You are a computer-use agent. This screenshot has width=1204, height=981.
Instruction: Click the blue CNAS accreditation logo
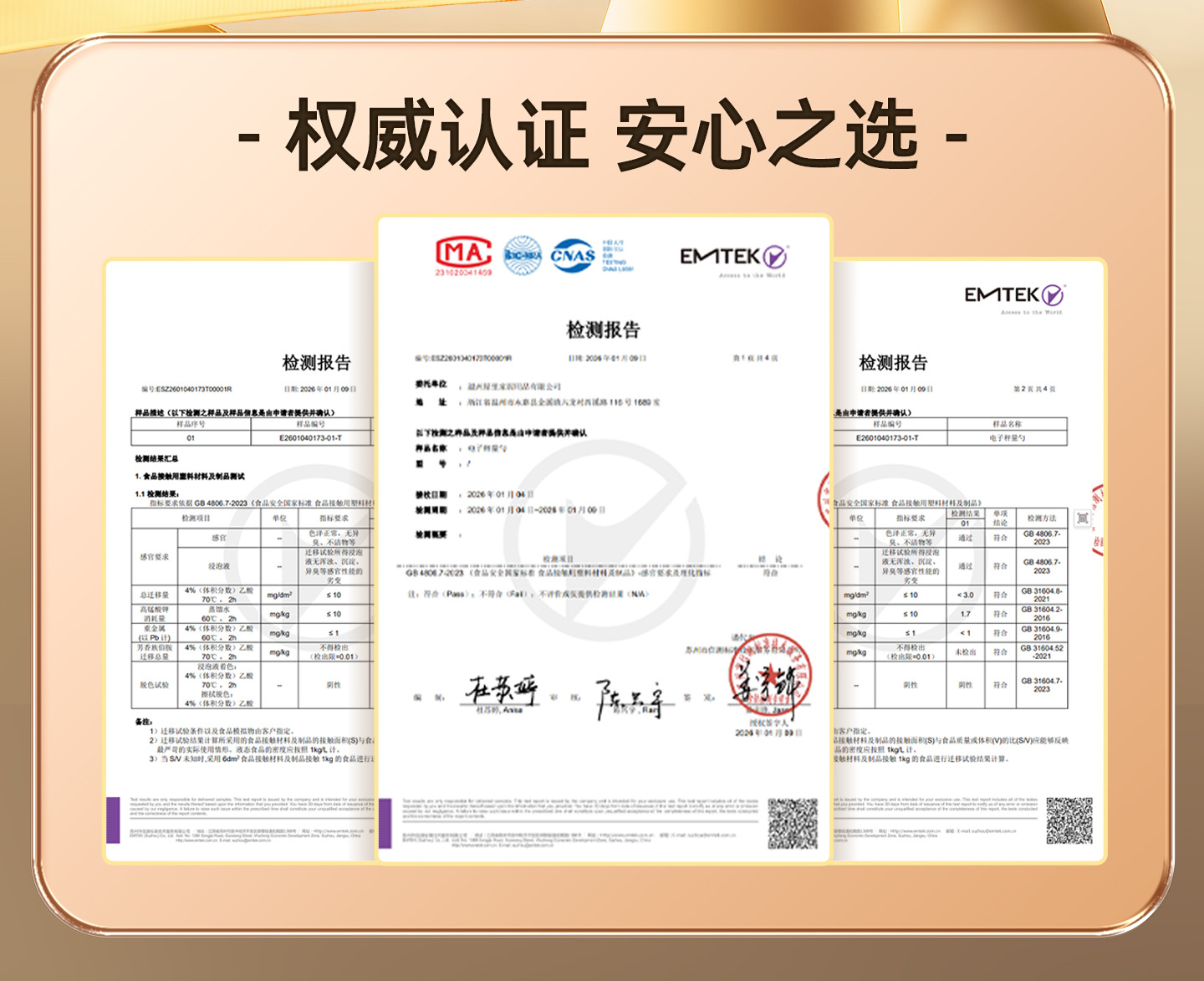pos(573,255)
